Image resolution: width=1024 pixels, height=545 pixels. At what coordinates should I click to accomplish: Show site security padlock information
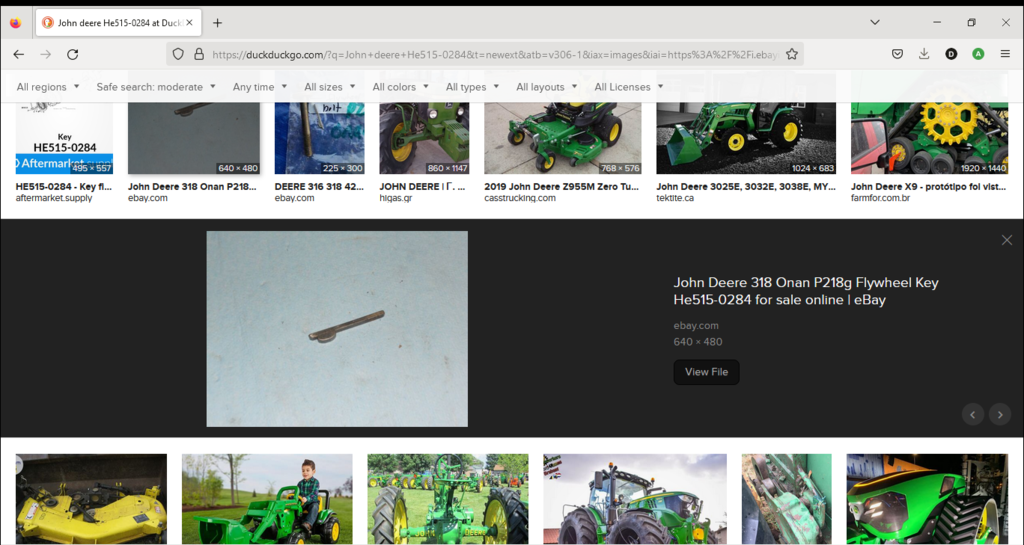click(199, 54)
